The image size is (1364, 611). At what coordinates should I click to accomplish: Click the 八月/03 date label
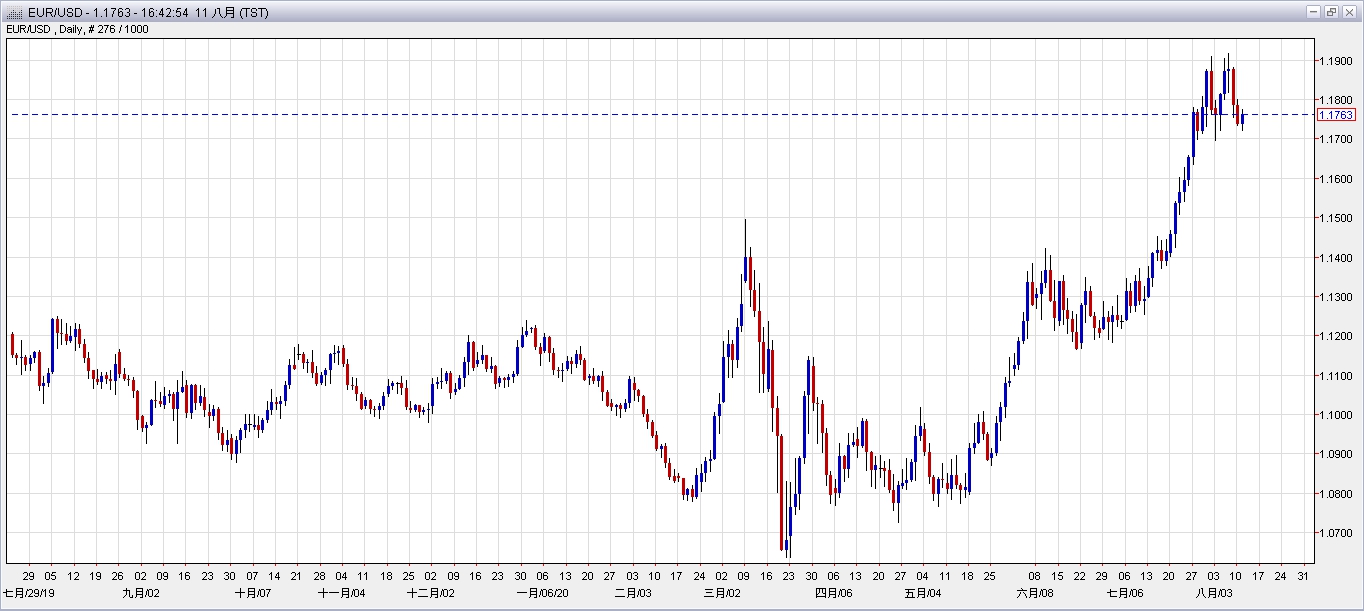tap(1213, 593)
